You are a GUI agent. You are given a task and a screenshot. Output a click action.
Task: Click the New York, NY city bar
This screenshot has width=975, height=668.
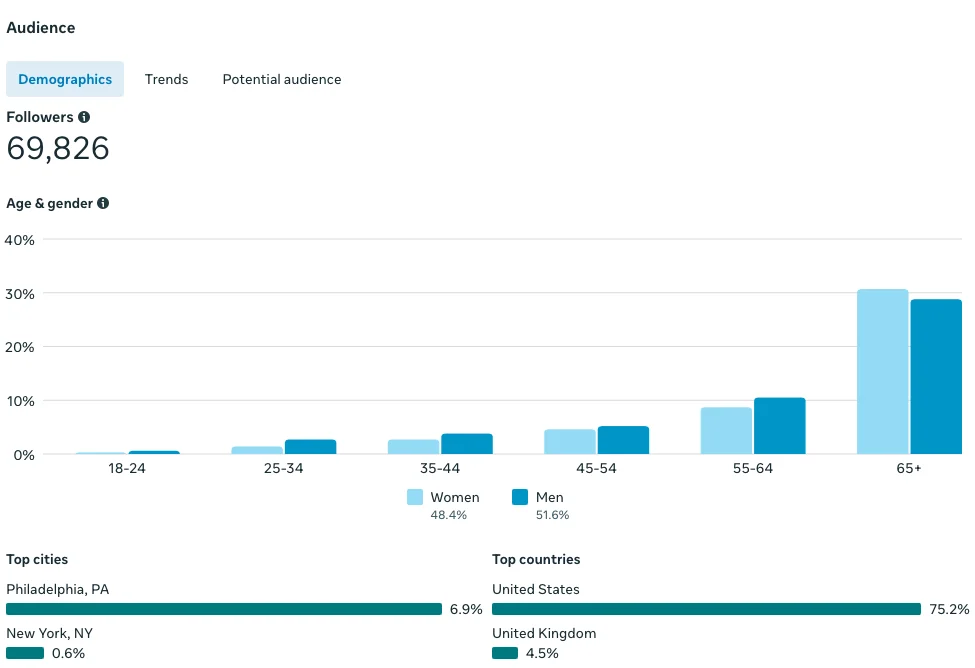pos(25,653)
